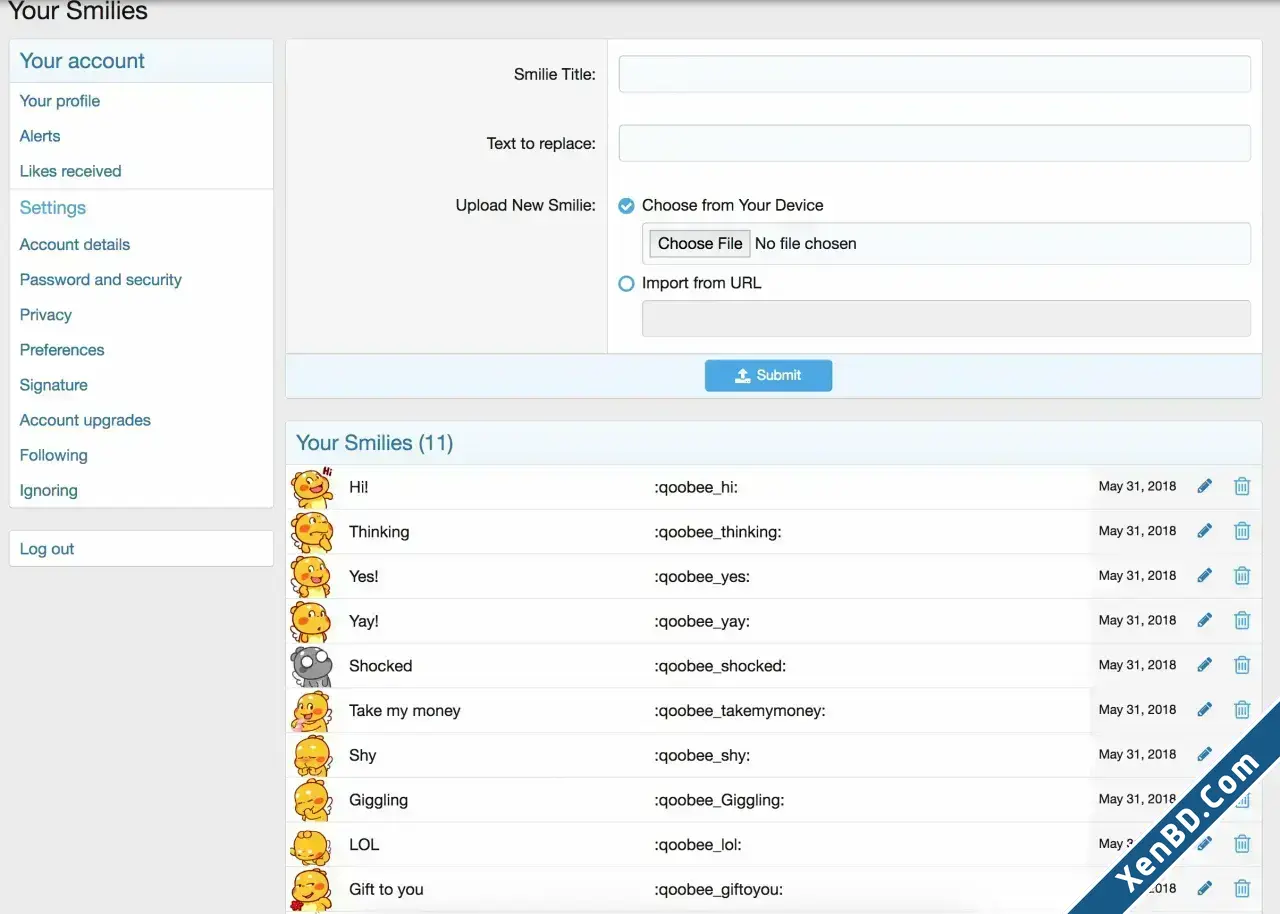Image resolution: width=1280 pixels, height=914 pixels.
Task: Click the Giggling smilie image
Action: (x=311, y=800)
